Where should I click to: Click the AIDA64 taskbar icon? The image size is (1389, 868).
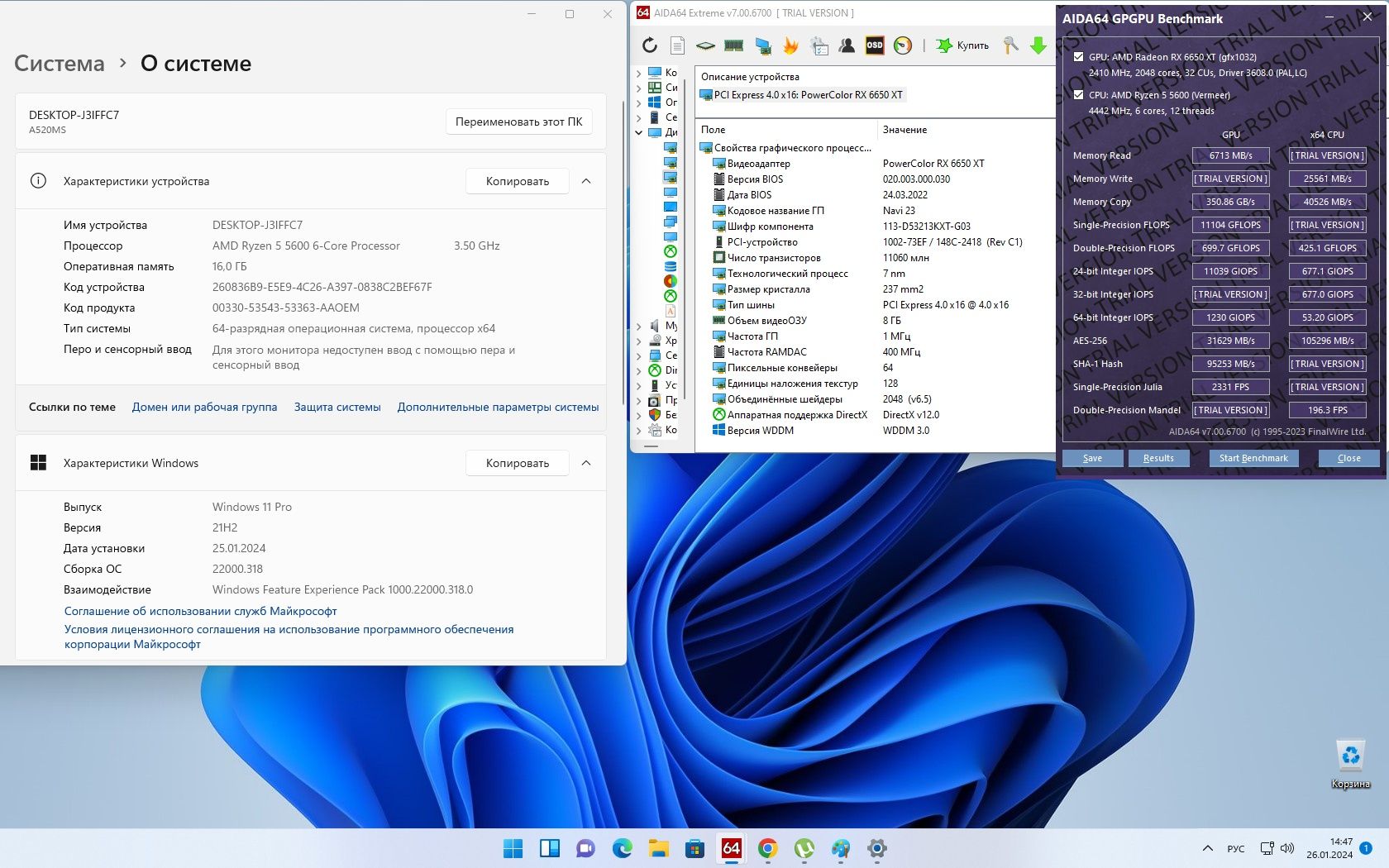click(731, 848)
